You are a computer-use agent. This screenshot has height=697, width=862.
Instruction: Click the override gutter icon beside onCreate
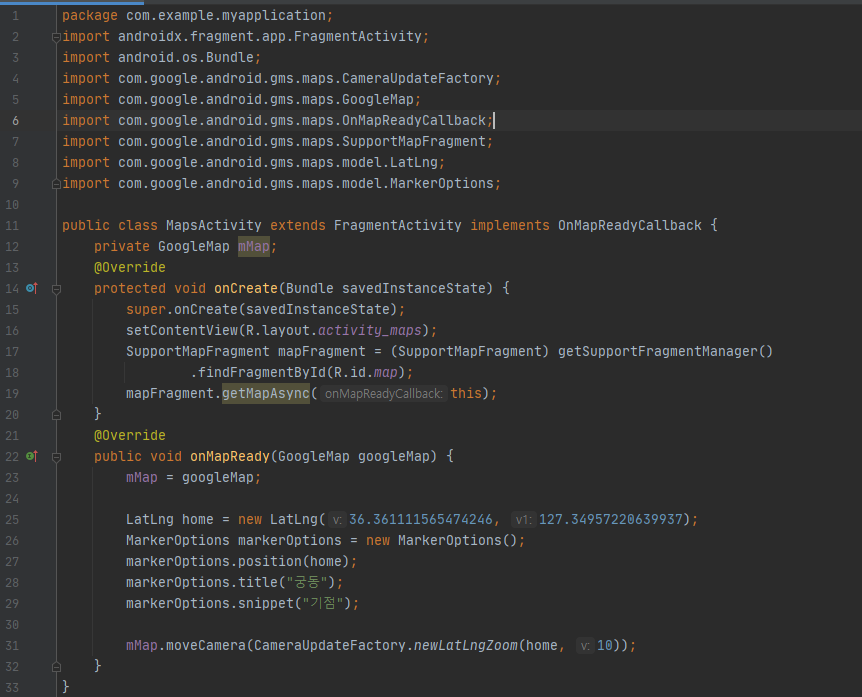[x=32, y=288]
